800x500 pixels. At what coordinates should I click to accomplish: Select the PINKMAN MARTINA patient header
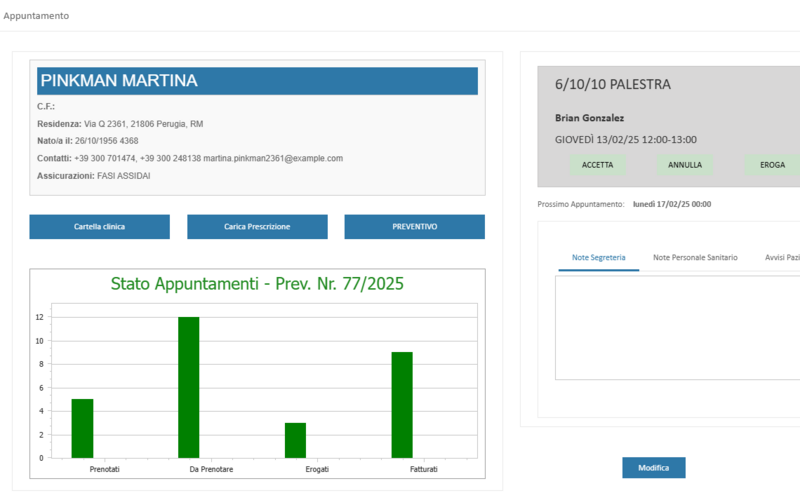point(257,81)
